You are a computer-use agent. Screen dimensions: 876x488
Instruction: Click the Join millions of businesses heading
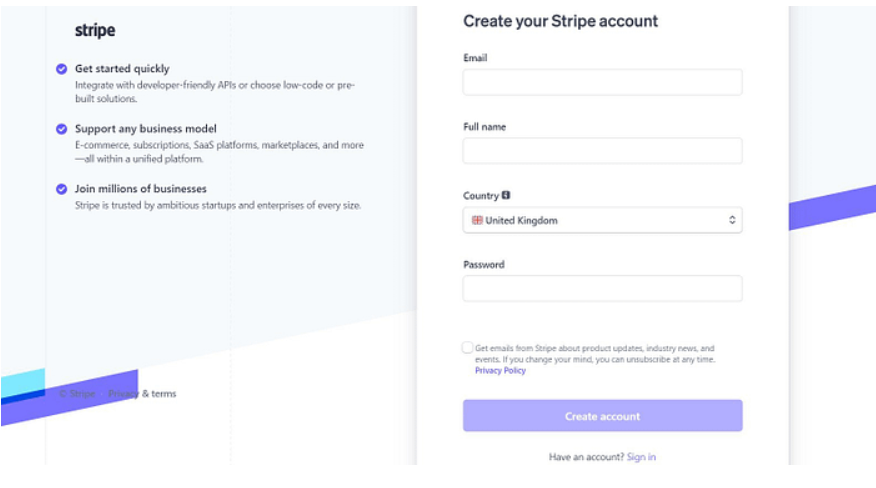coord(141,189)
